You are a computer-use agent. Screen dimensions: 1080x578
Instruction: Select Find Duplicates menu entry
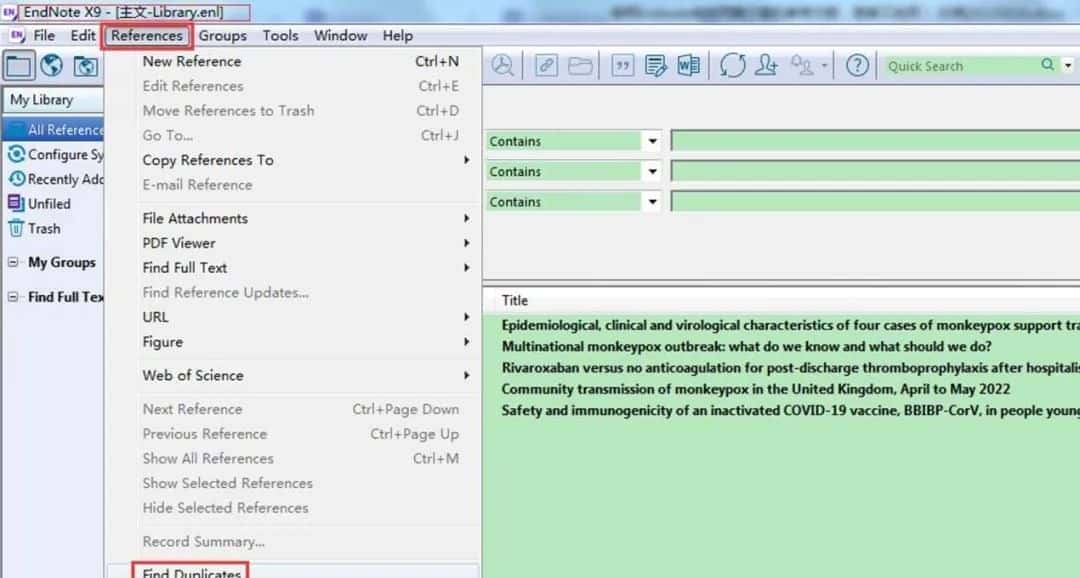pos(192,572)
